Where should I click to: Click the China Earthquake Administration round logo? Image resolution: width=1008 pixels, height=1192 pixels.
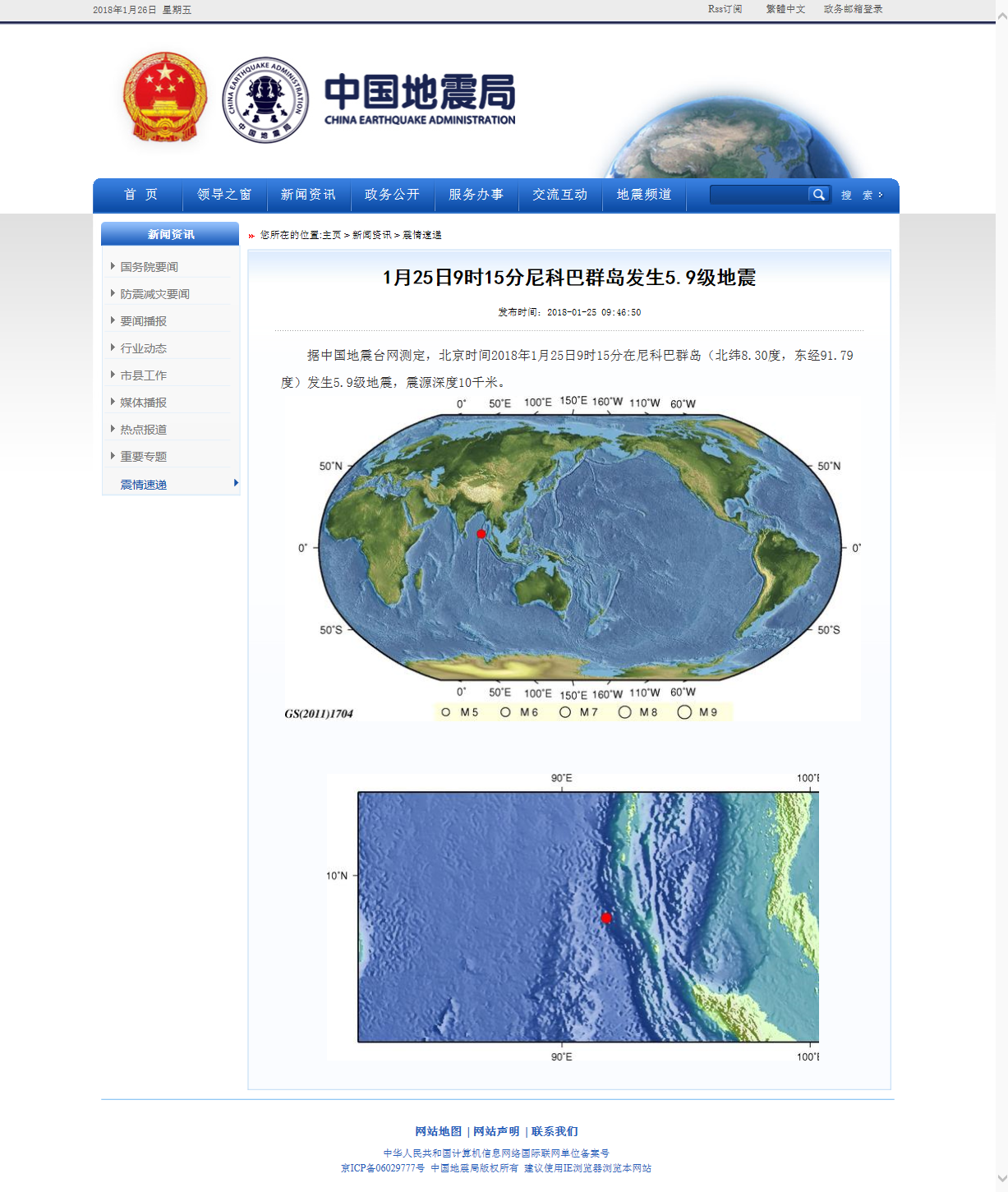tap(265, 99)
